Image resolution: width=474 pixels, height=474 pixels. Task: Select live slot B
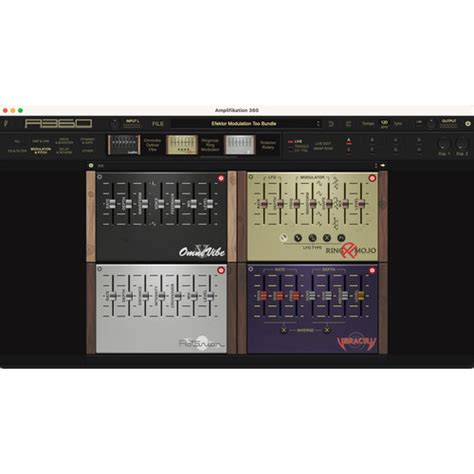(x=372, y=140)
